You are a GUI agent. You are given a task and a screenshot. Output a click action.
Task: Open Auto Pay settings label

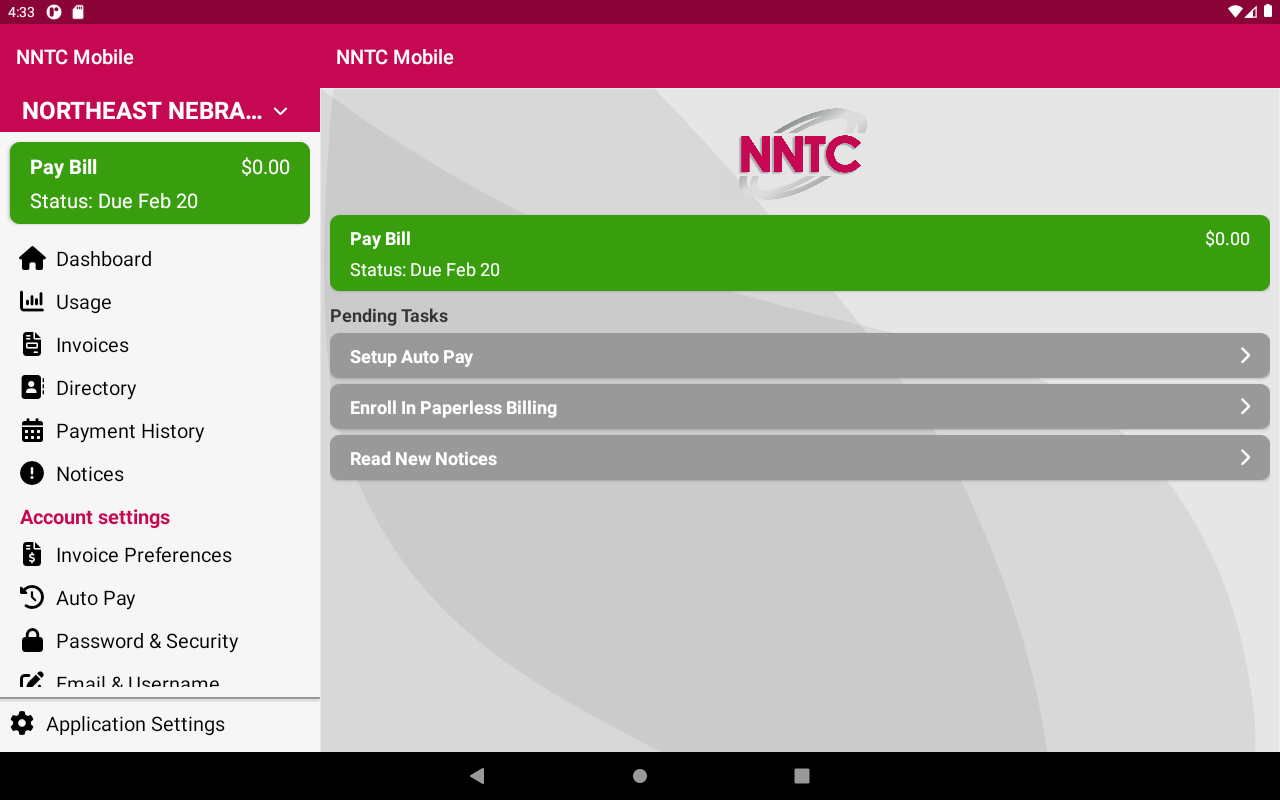[96, 598]
